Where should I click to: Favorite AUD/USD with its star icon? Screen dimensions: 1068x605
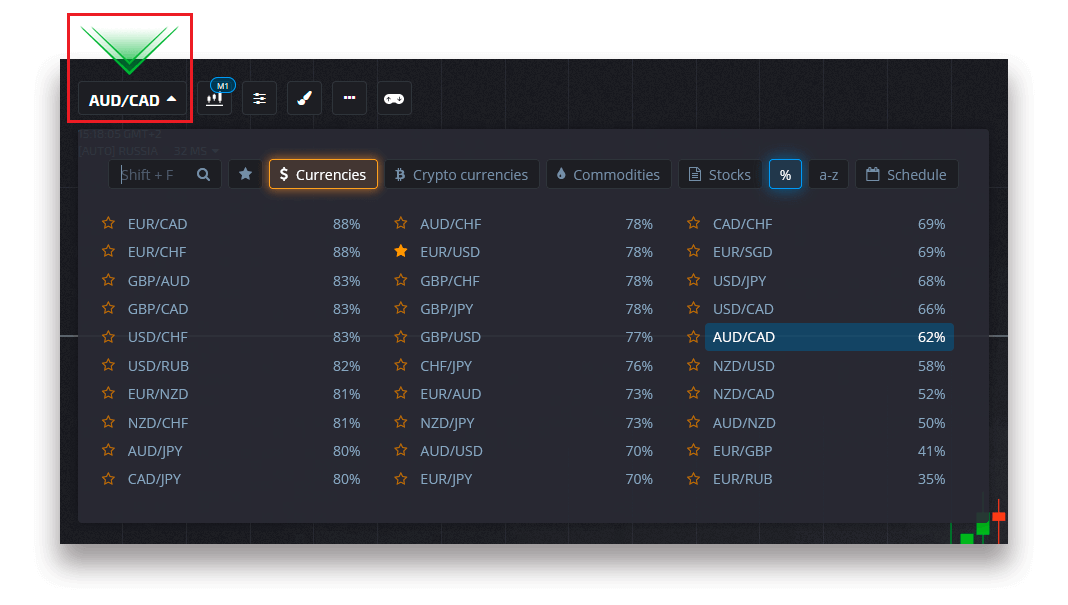point(400,450)
